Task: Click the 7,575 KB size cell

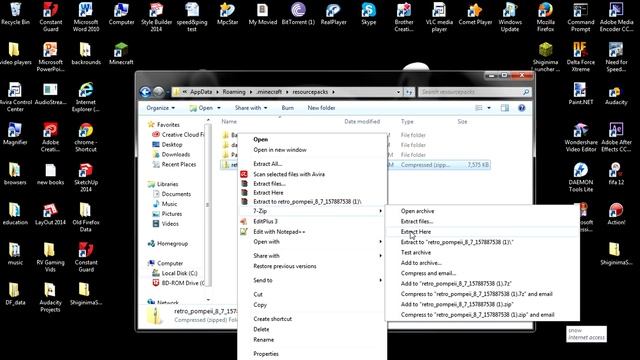Action: click(478, 165)
